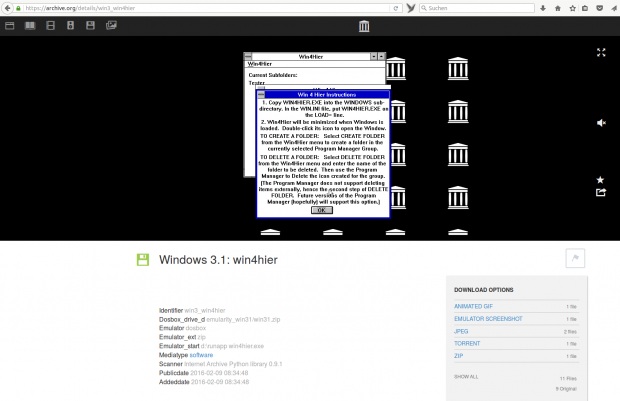Click the green floppy disk software icon beside title
The image size is (620, 401).
143,260
